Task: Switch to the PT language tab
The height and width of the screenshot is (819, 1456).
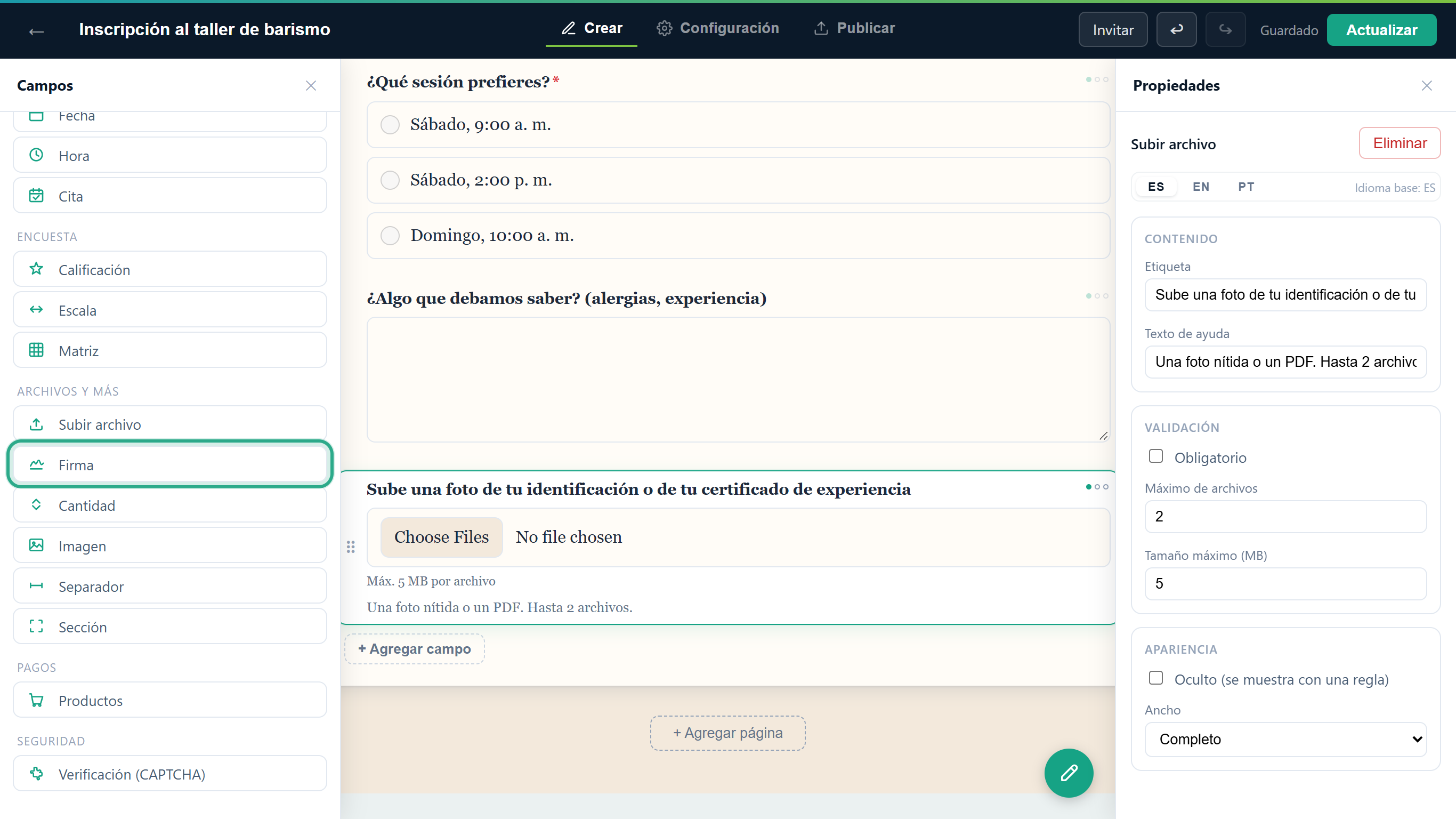Action: [x=1245, y=187]
